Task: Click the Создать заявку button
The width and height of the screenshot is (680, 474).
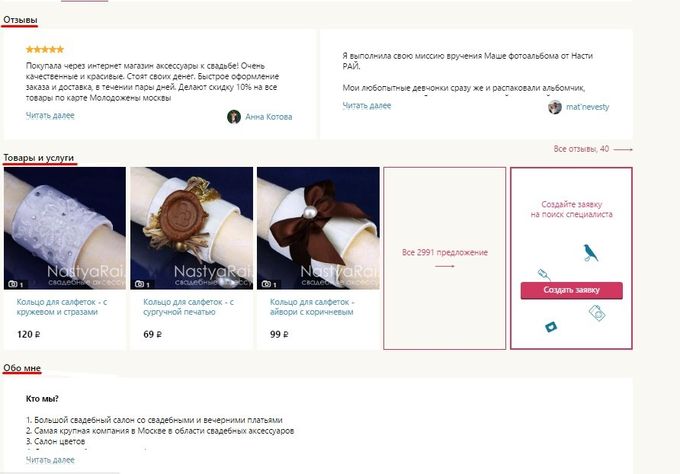Action: tap(572, 290)
